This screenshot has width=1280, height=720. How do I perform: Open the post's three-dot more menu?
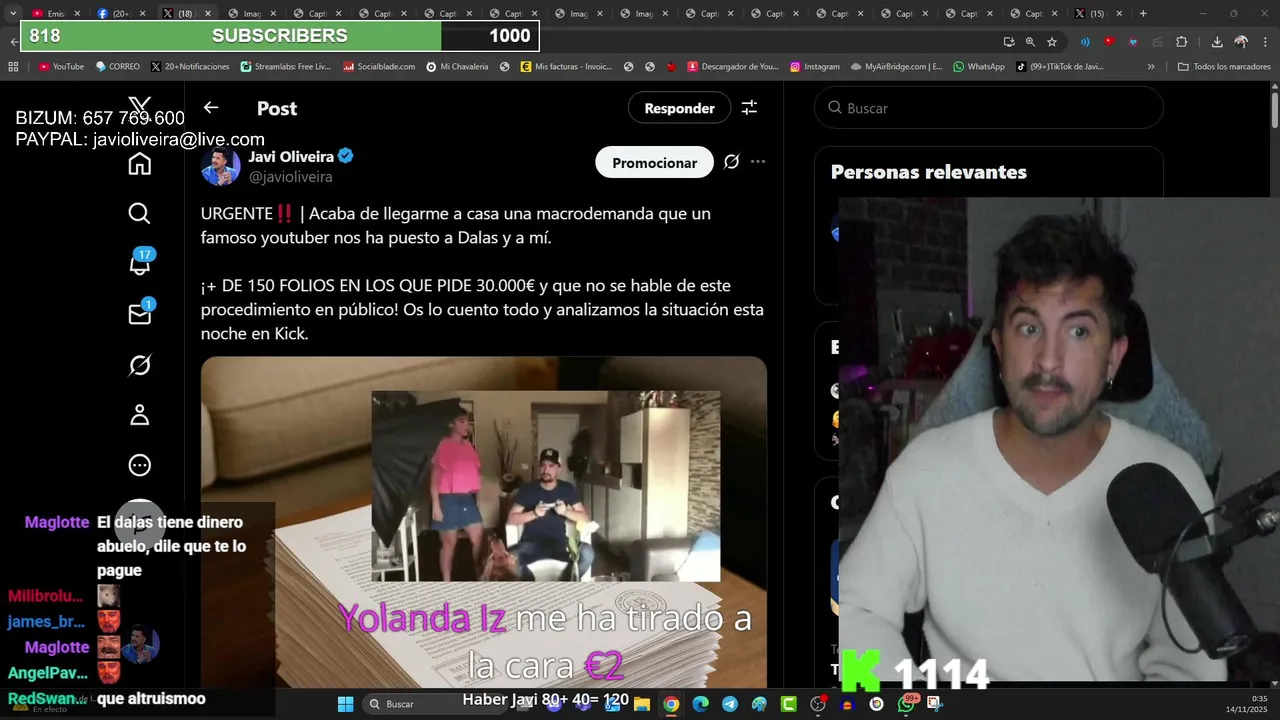pos(758,162)
